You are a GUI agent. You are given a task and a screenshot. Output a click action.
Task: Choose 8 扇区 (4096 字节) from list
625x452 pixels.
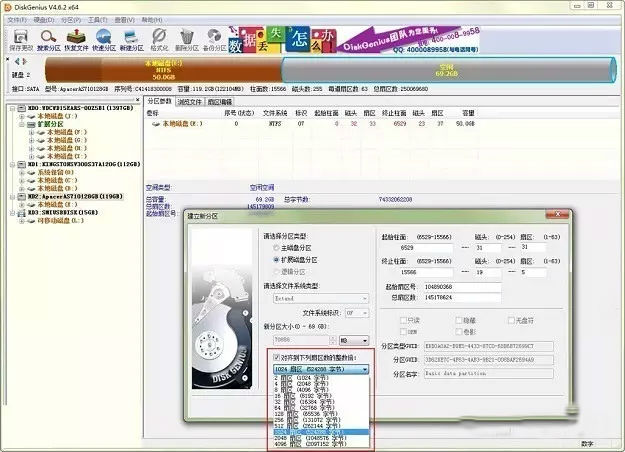pos(321,389)
